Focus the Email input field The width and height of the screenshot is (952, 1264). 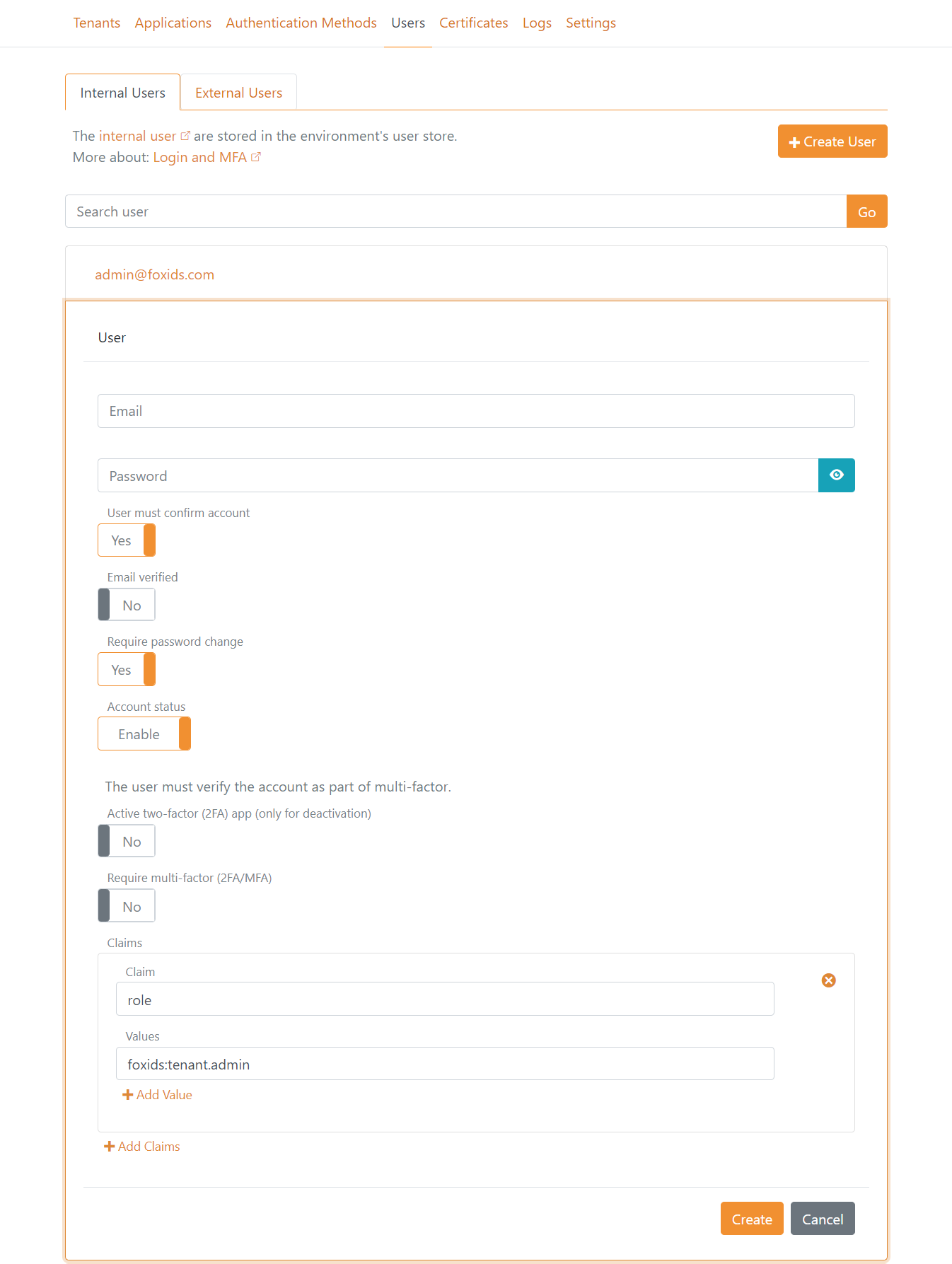[x=476, y=411]
